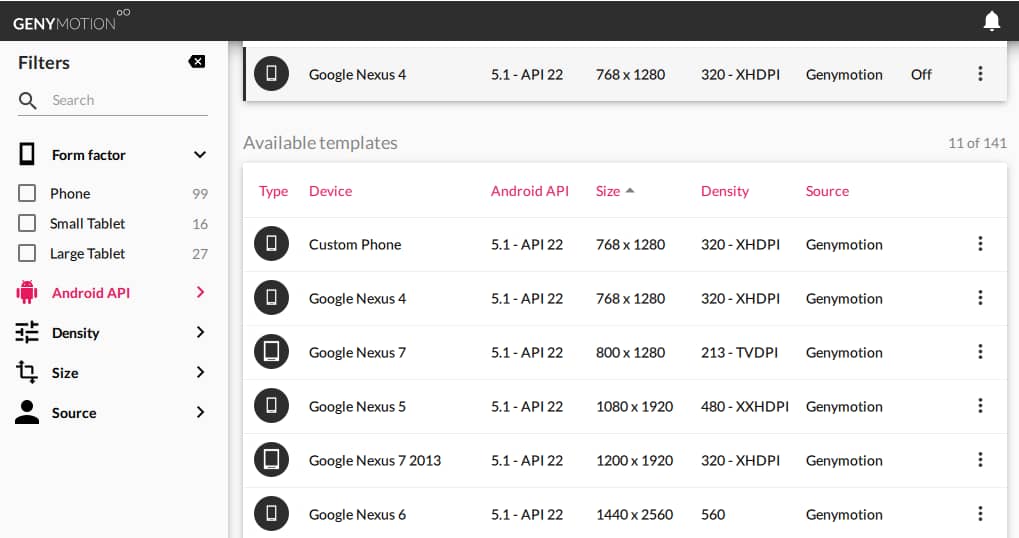Click the Off status of installed Nexus 4
1019x538 pixels.
[x=921, y=74]
